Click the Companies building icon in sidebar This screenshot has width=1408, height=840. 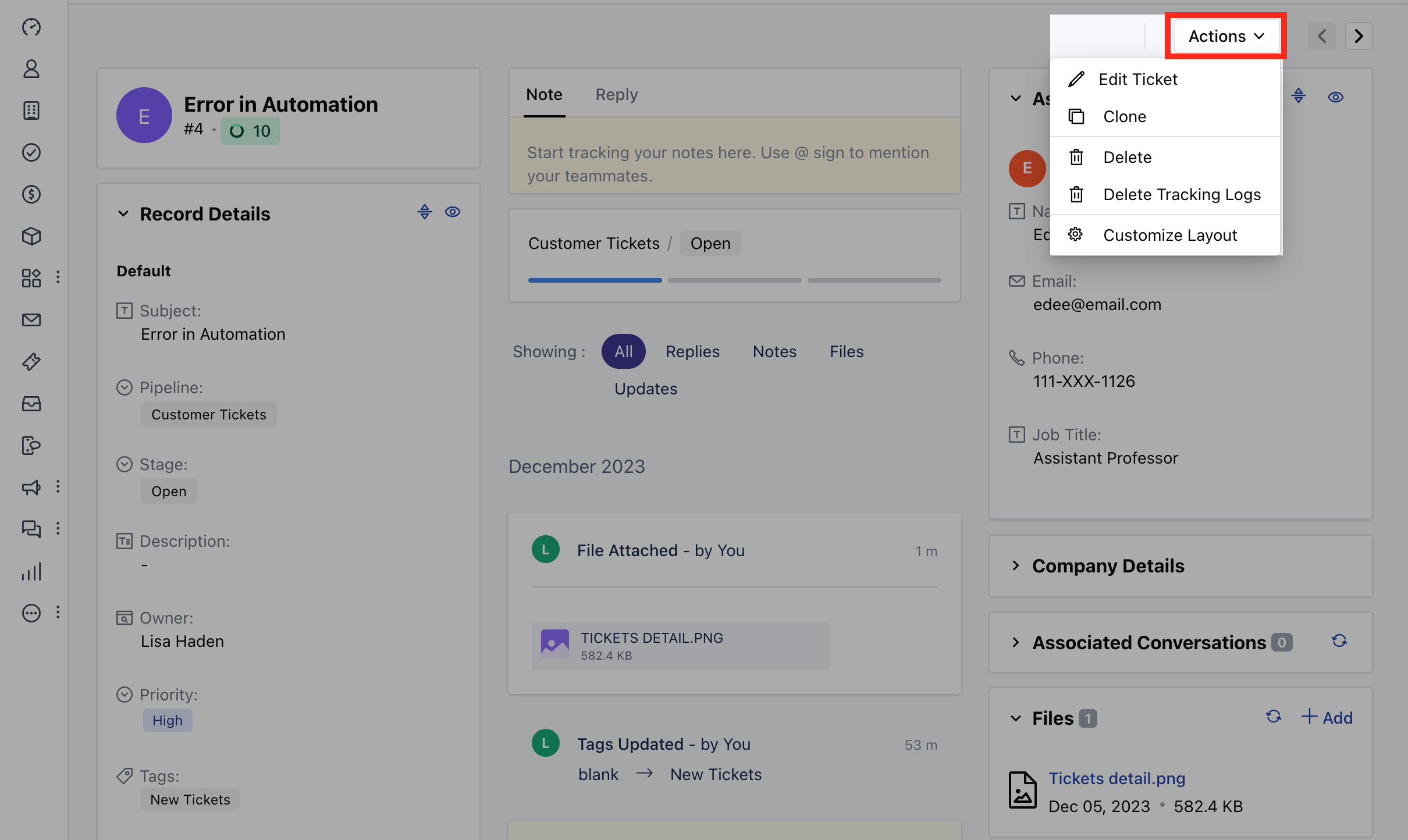(31, 111)
